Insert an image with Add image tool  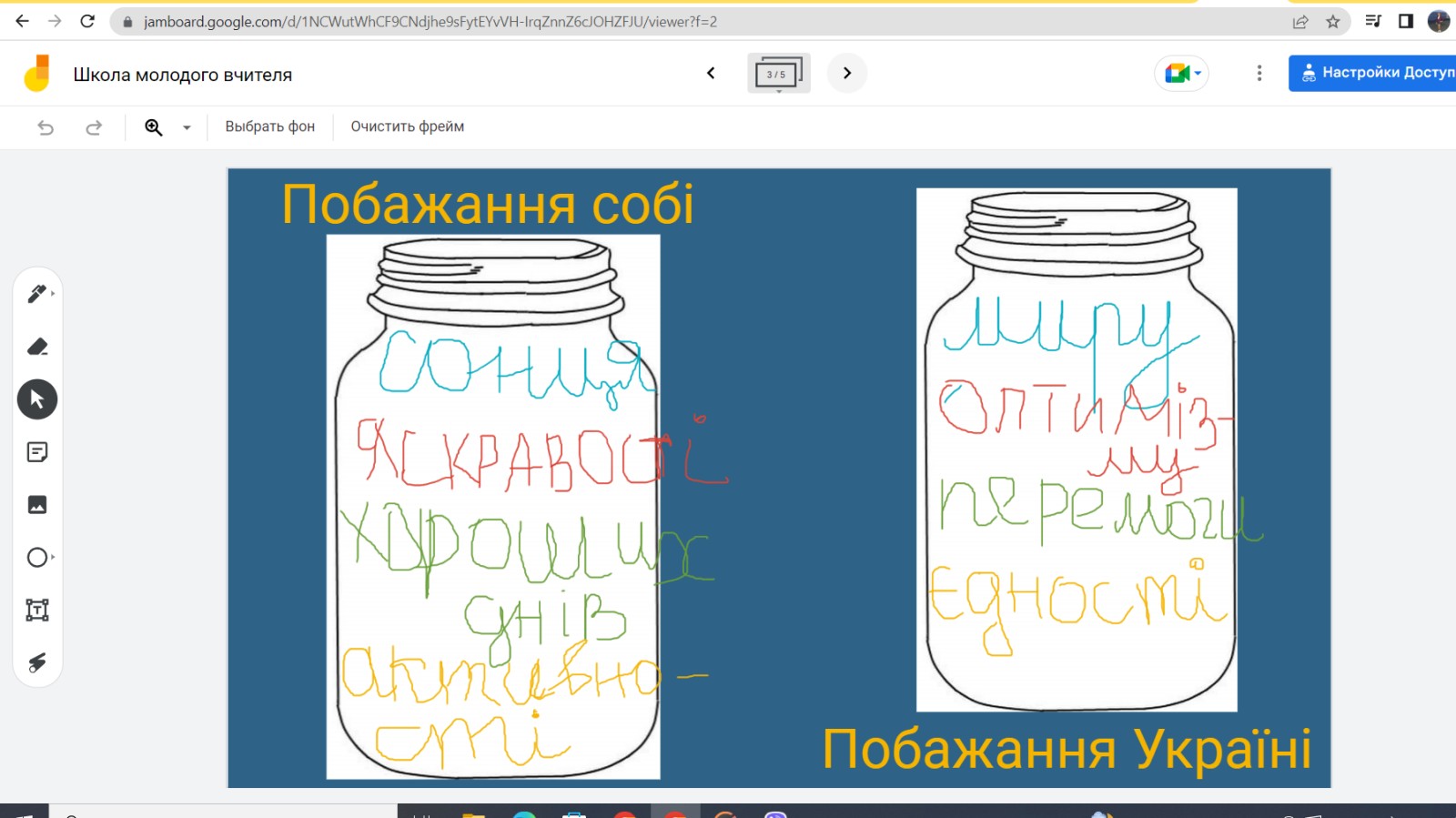[x=37, y=505]
